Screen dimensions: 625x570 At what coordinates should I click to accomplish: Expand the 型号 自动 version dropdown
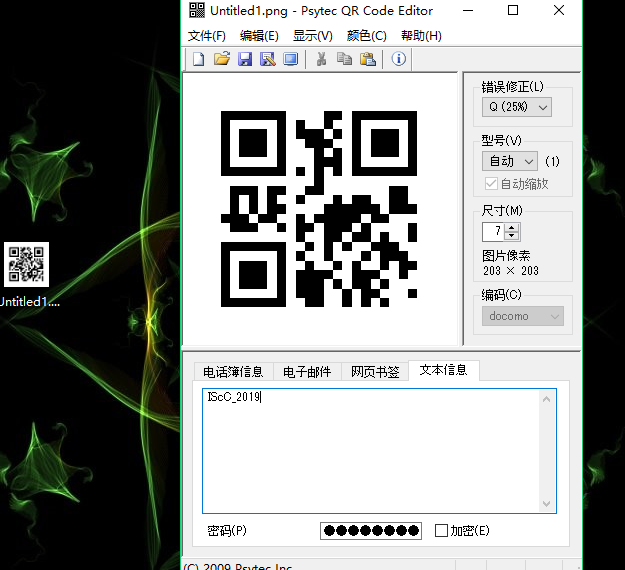point(510,161)
